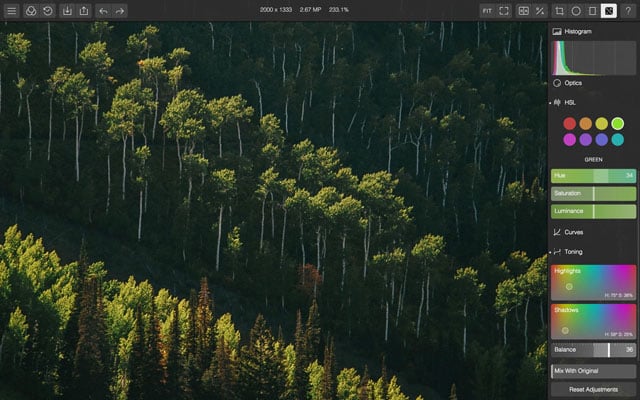Click the Shadows toning color field
Screen dimensions: 640x400
pos(593,322)
